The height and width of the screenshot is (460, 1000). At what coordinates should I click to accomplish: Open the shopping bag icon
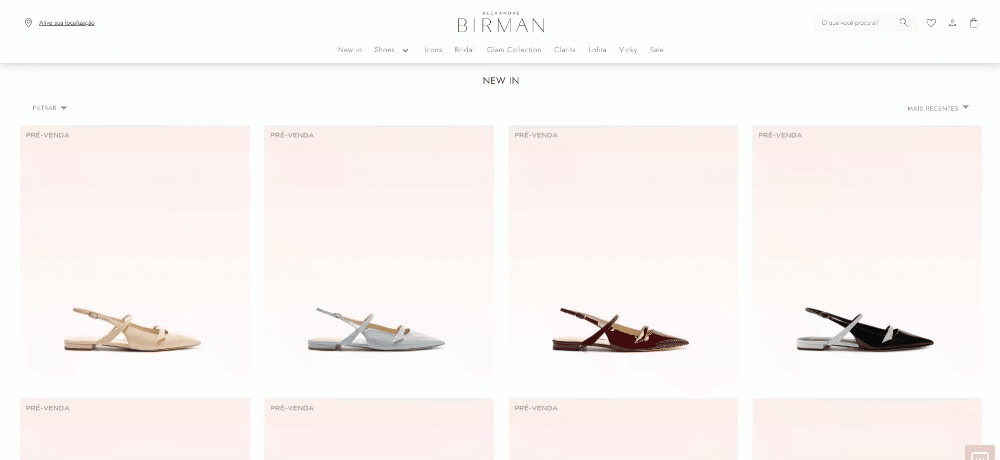[973, 23]
